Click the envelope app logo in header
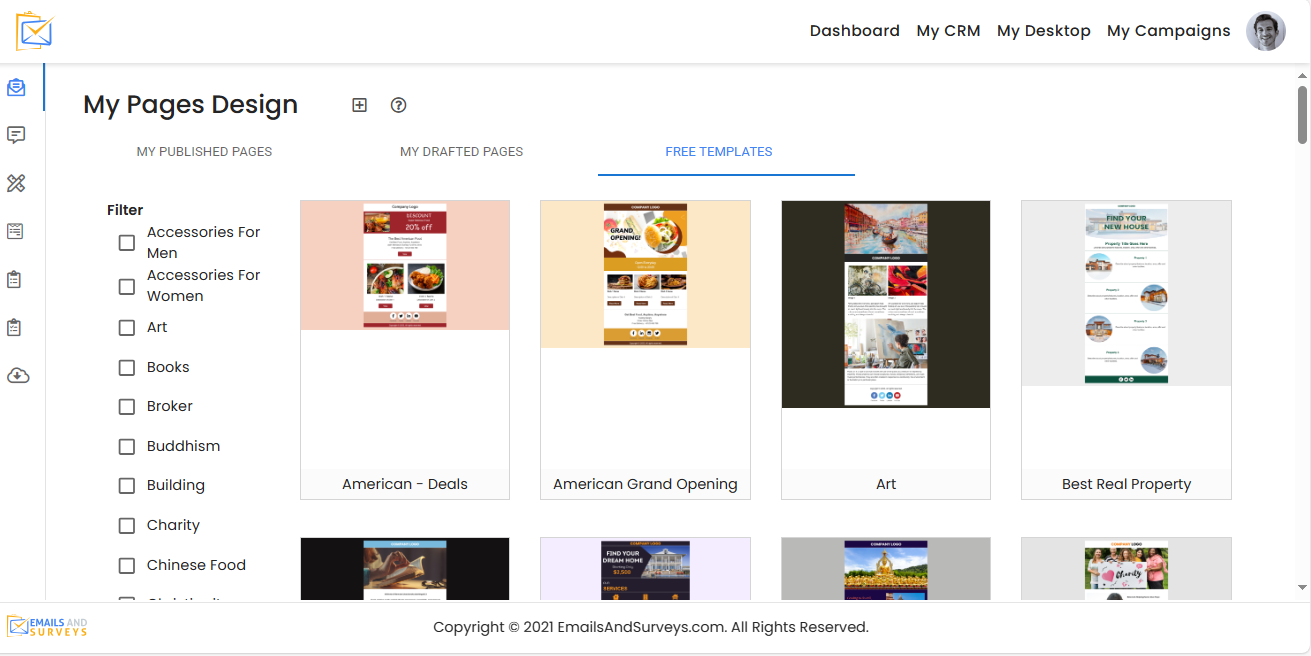The width and height of the screenshot is (1311, 656). 35,31
